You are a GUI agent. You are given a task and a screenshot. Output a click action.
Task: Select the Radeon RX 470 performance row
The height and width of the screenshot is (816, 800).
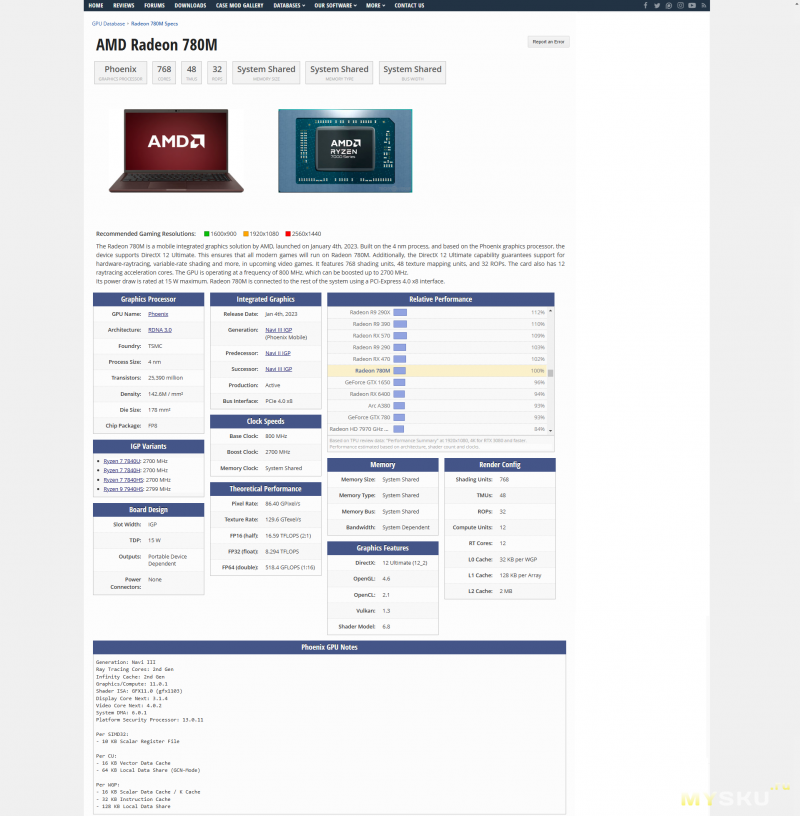(437, 359)
